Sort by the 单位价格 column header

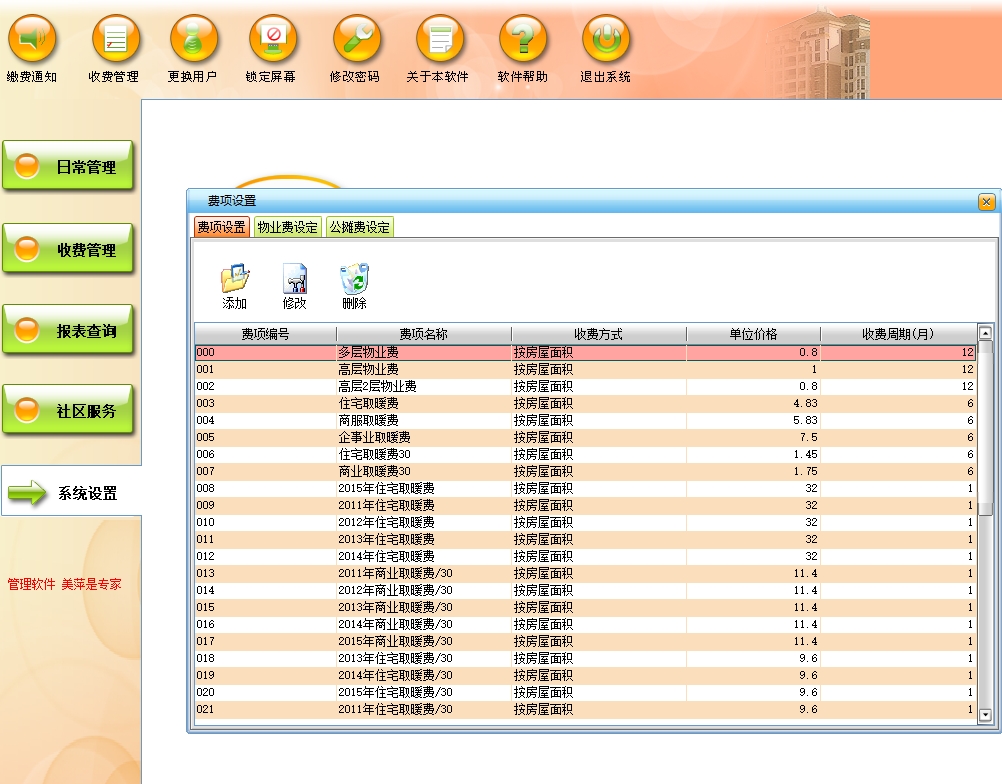point(753,334)
